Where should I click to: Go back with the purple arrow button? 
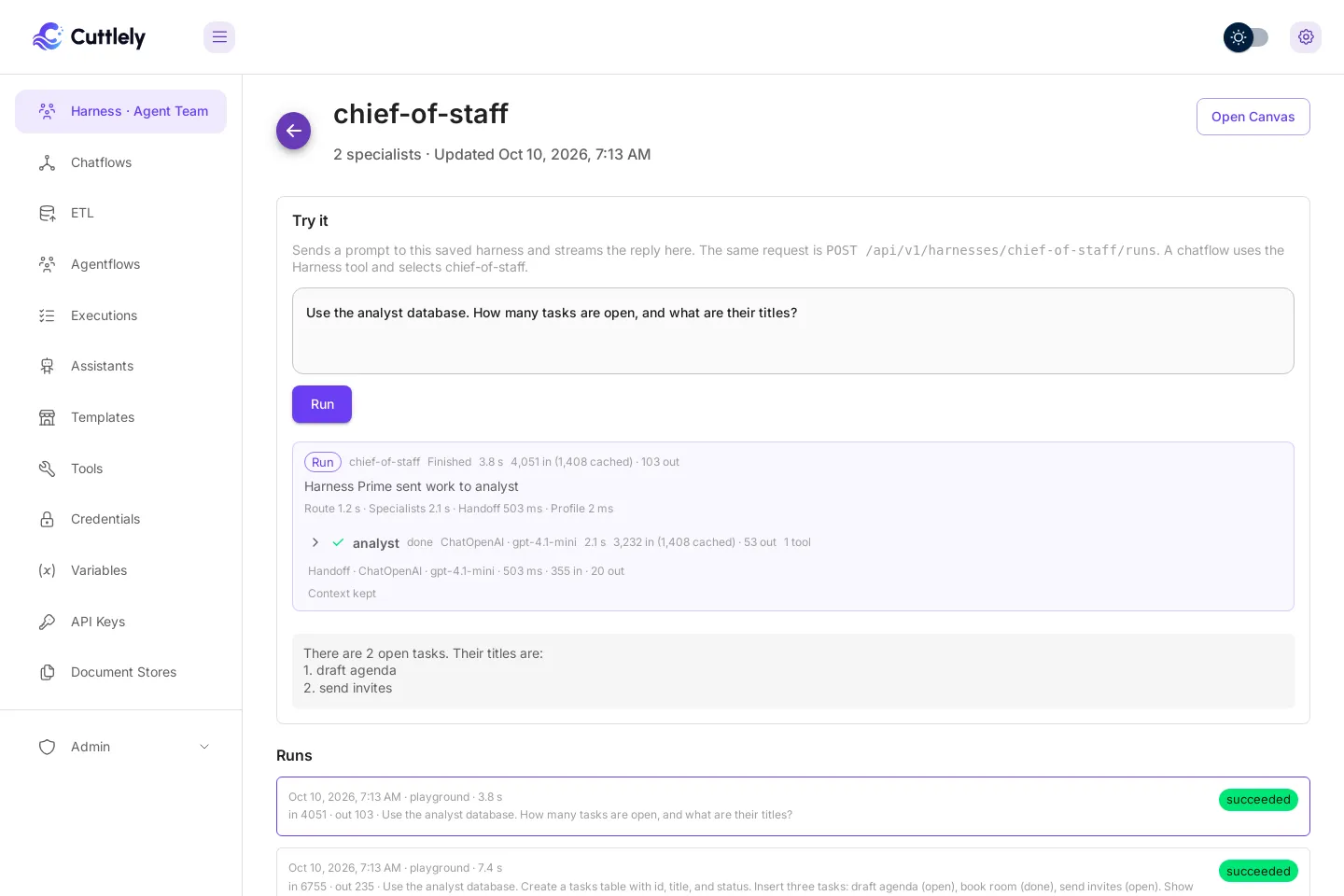coord(293,131)
